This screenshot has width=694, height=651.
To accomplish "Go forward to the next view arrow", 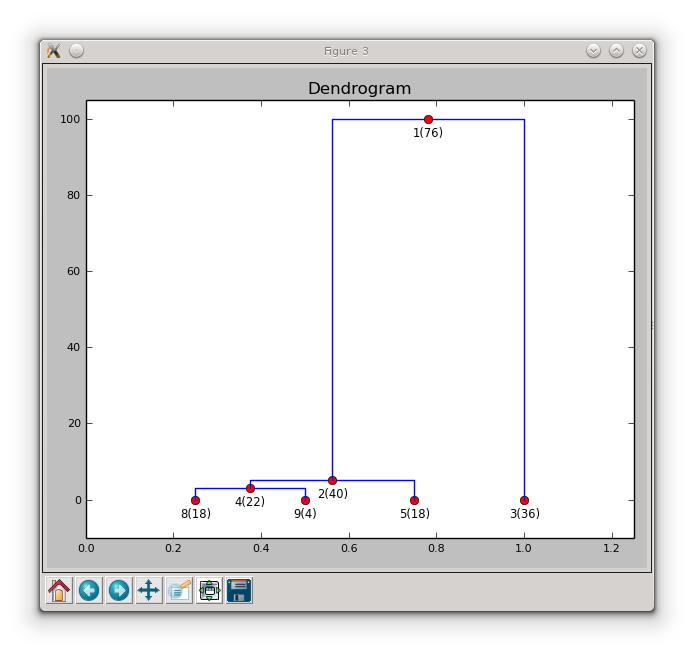I will pos(119,590).
